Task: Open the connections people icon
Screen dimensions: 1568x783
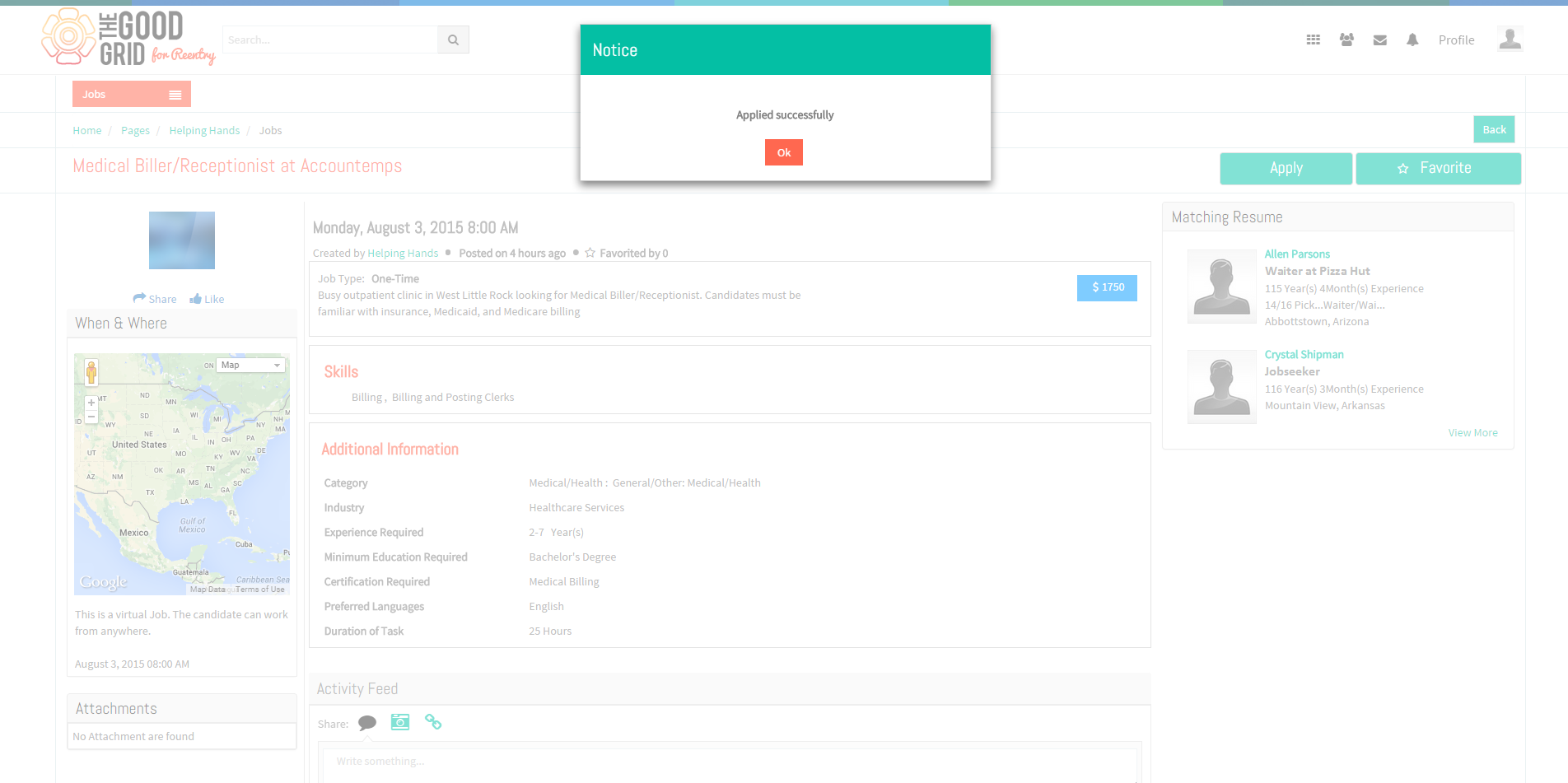Action: click(x=1346, y=40)
